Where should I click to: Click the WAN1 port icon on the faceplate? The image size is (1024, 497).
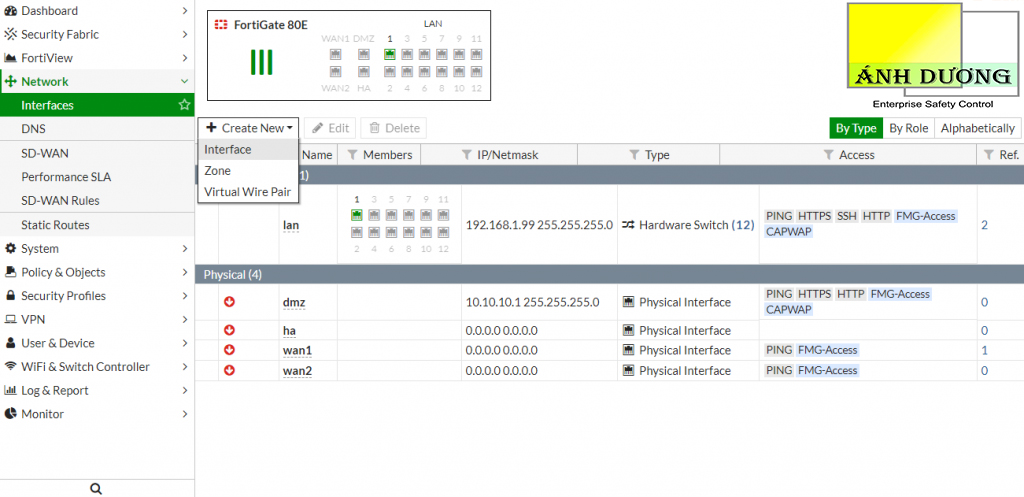click(336, 54)
